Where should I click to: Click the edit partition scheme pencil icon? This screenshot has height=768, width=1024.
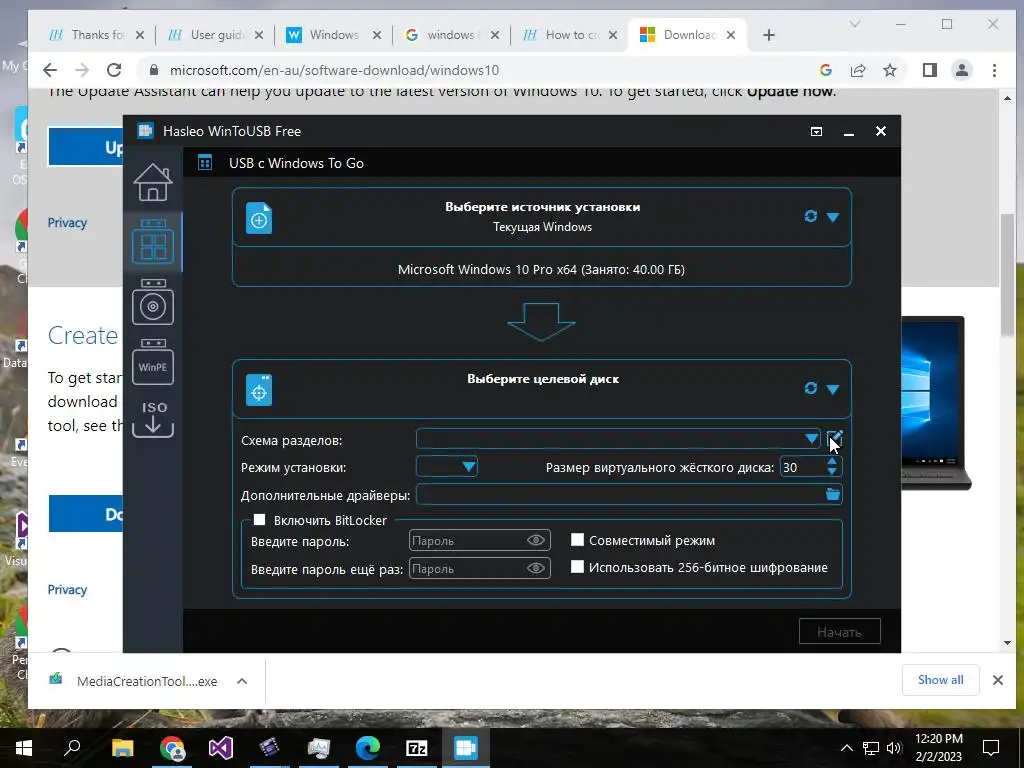click(x=835, y=439)
